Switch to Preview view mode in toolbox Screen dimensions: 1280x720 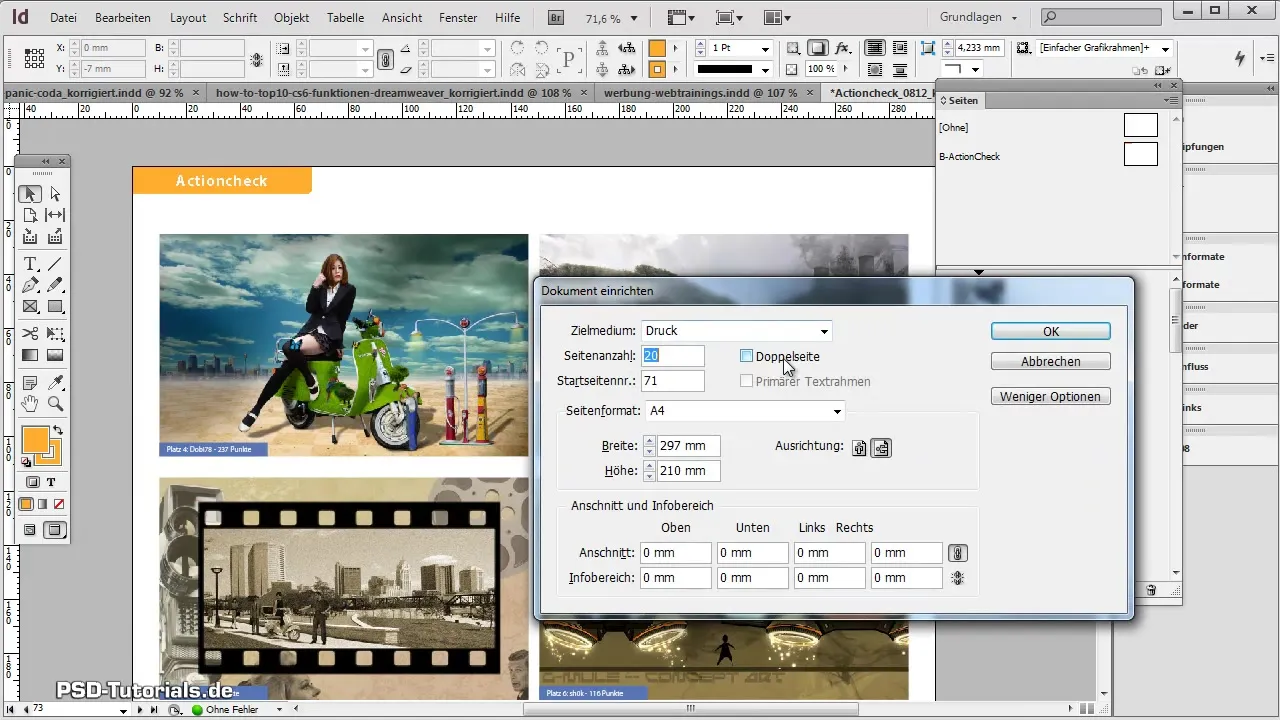(x=55, y=529)
